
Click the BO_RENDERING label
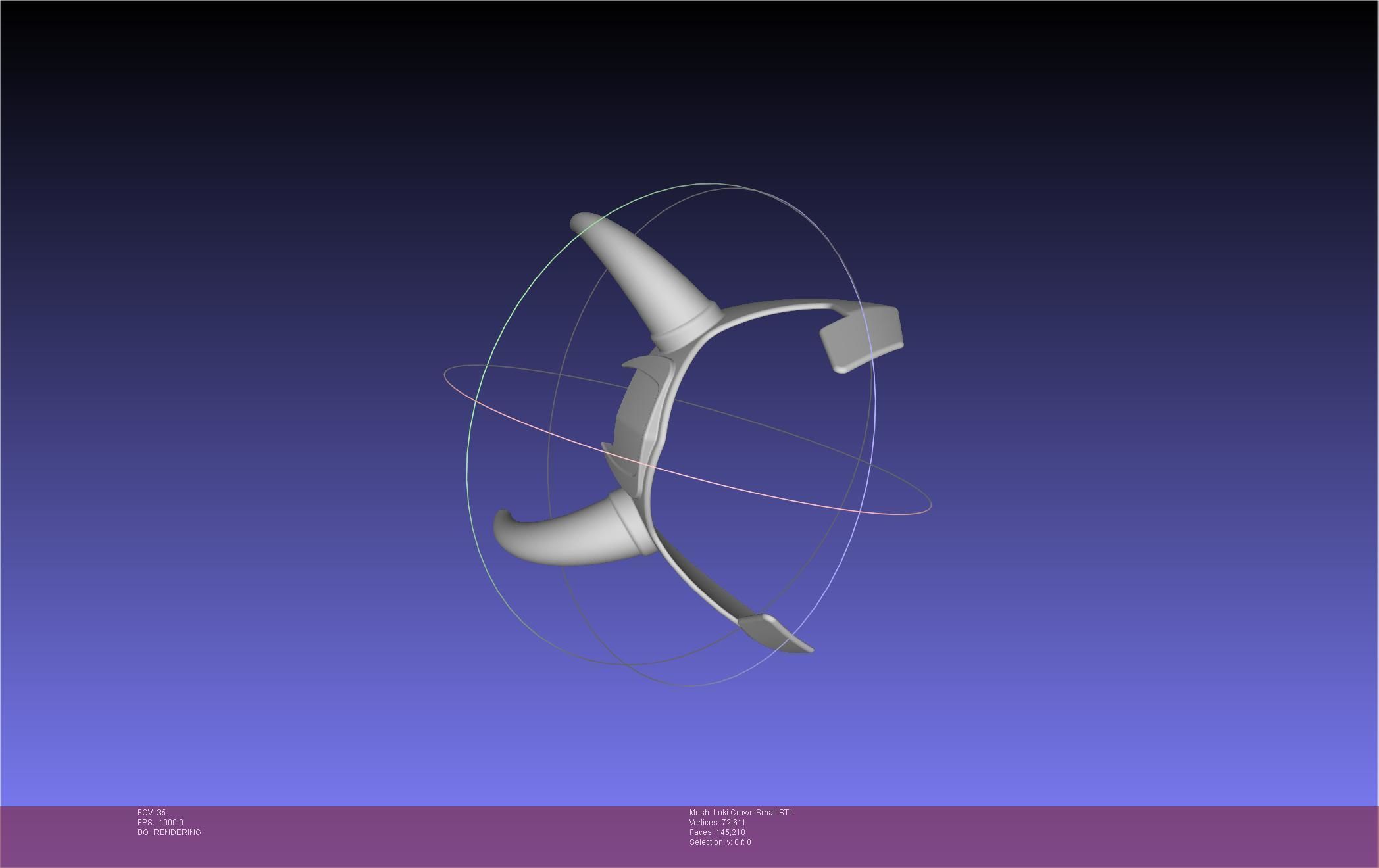(169, 832)
